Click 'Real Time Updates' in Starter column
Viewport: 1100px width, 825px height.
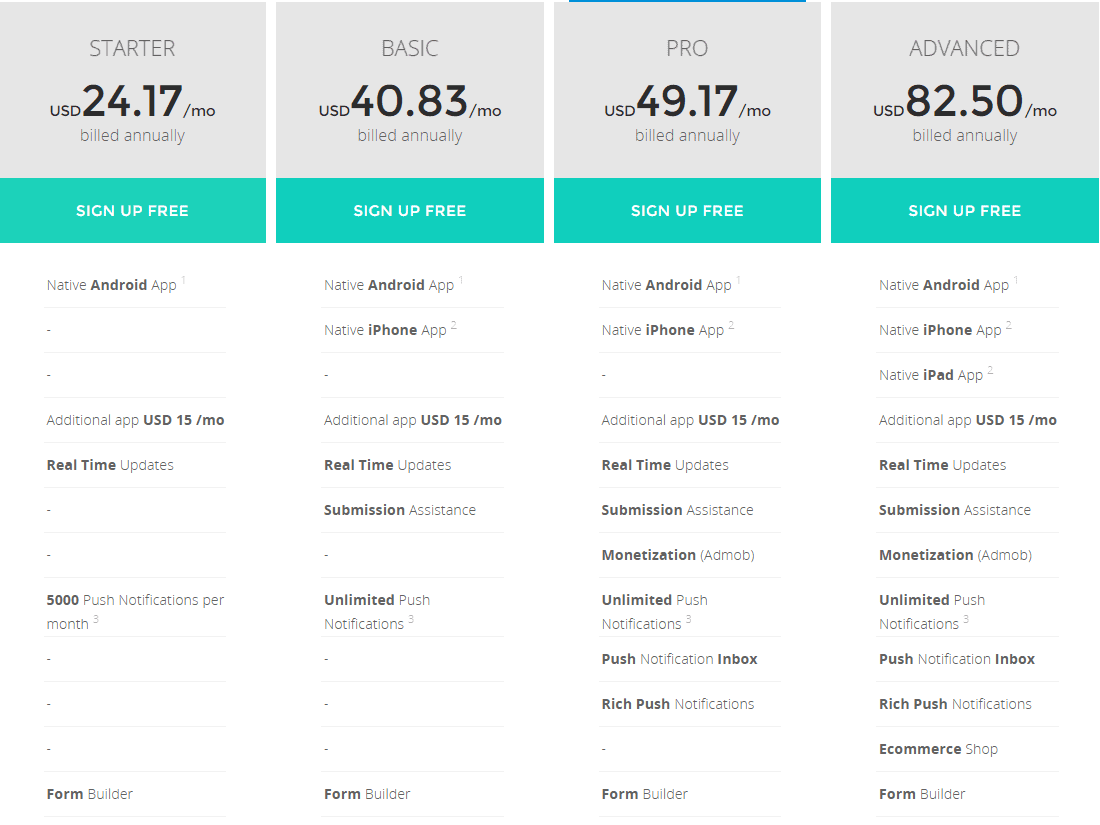110,465
